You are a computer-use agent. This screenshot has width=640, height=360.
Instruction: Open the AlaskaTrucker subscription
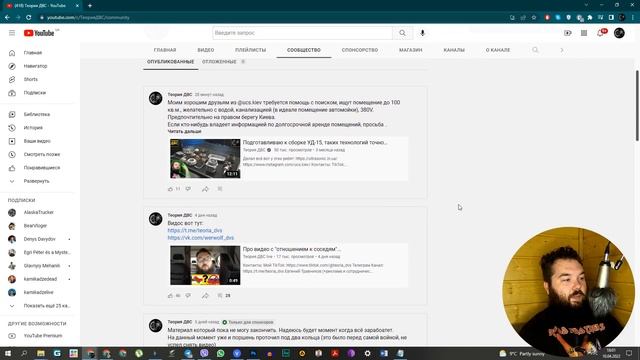coord(38,213)
